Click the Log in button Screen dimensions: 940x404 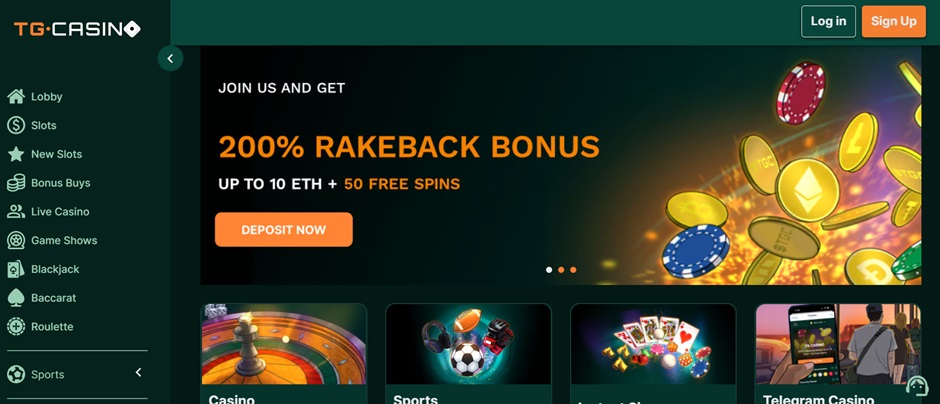[828, 21]
